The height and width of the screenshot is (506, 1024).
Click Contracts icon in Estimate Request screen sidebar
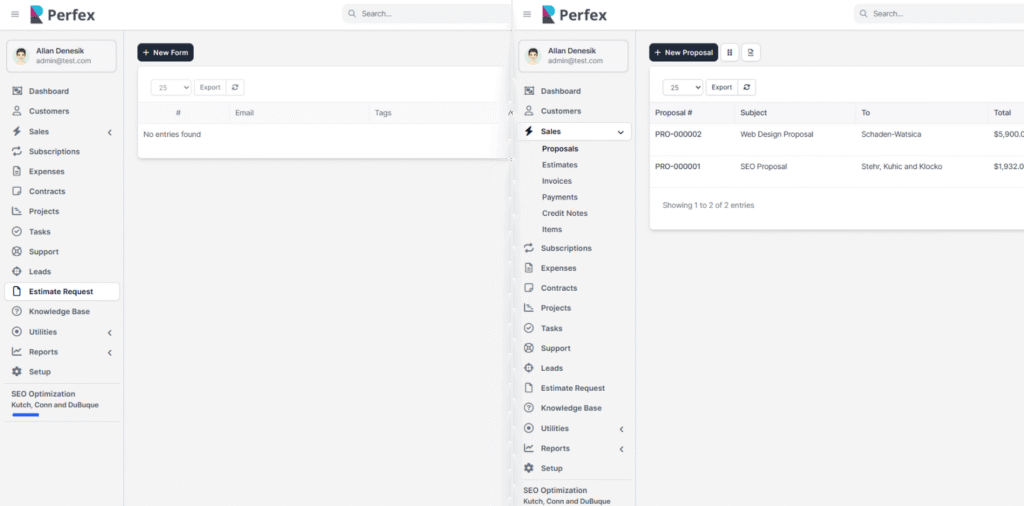coord(17,191)
